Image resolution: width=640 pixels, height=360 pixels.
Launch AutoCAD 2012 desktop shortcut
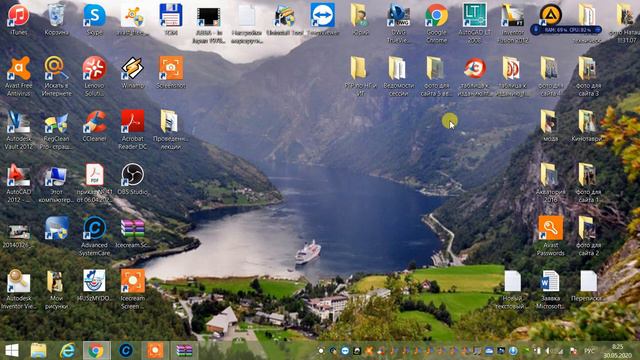tap(18, 183)
